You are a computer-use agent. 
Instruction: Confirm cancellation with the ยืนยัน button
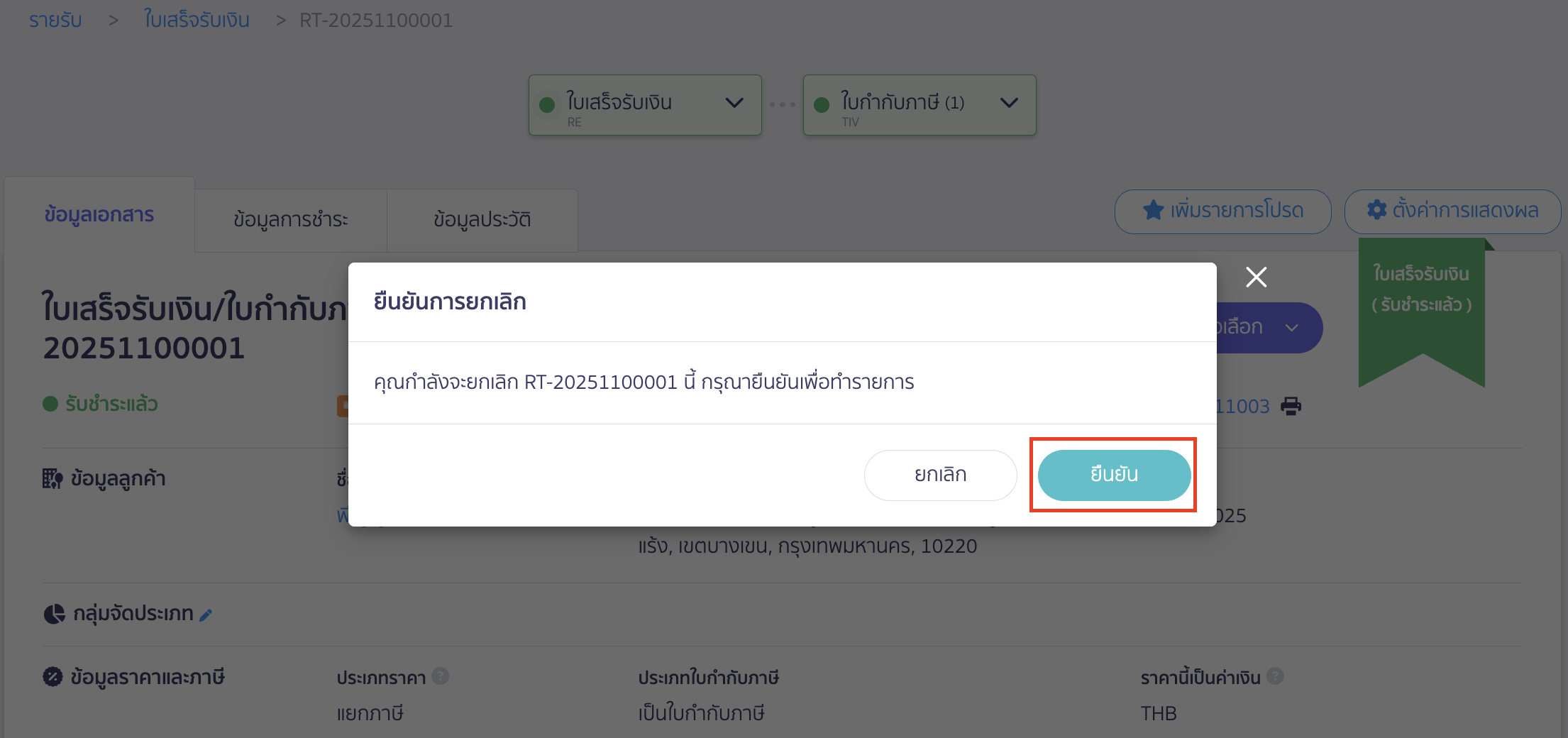click(x=1112, y=475)
